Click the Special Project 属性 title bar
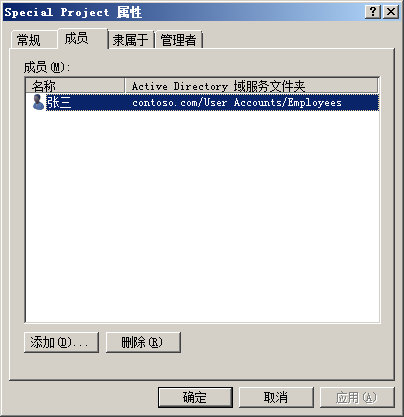Viewport: 404px width, 417px height. [183, 12]
